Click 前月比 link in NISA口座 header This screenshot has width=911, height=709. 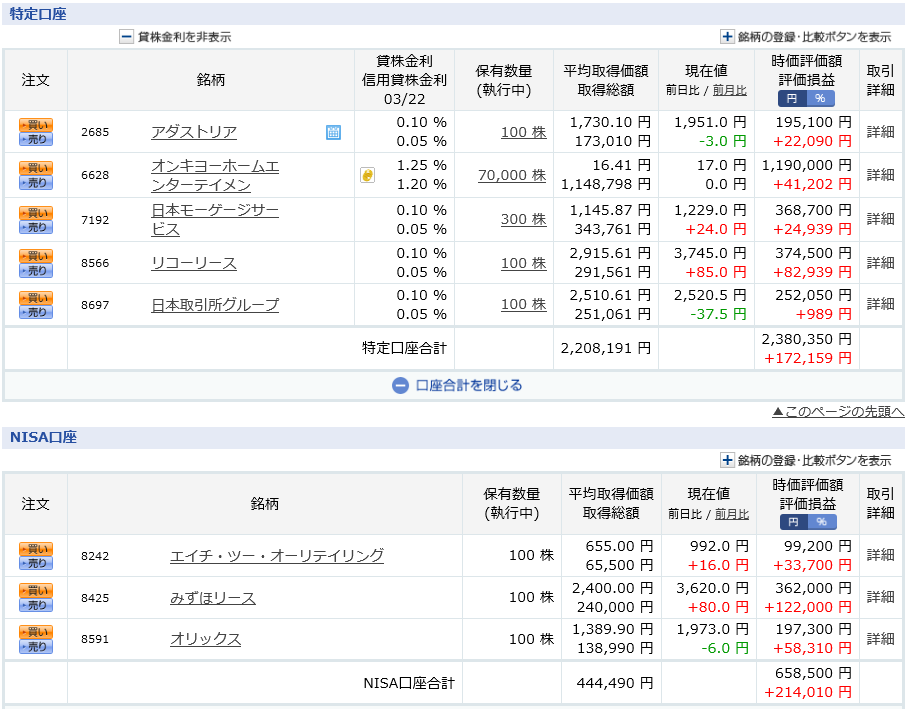[732, 514]
